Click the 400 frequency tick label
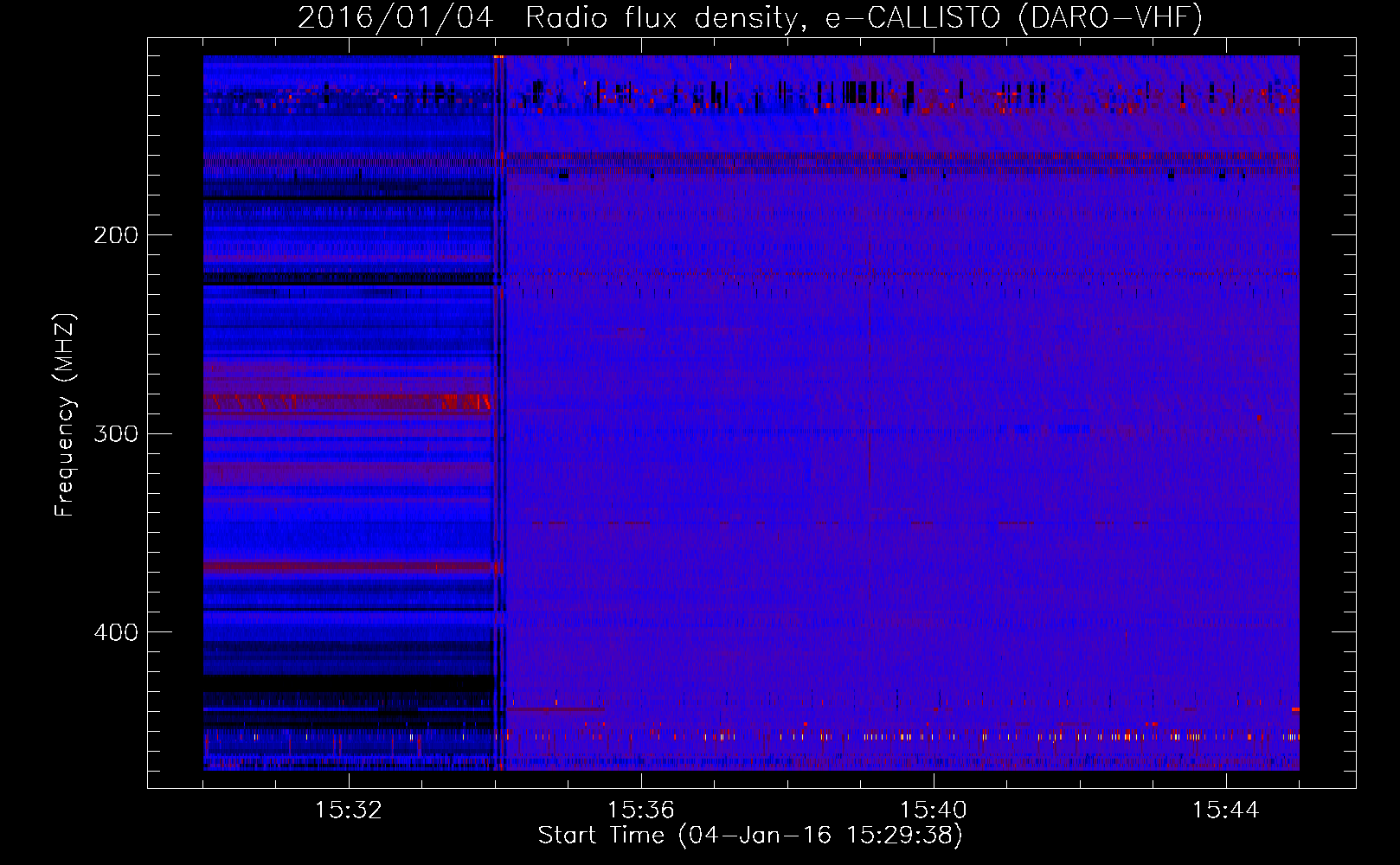Image resolution: width=1400 pixels, height=865 pixels. tap(116, 632)
